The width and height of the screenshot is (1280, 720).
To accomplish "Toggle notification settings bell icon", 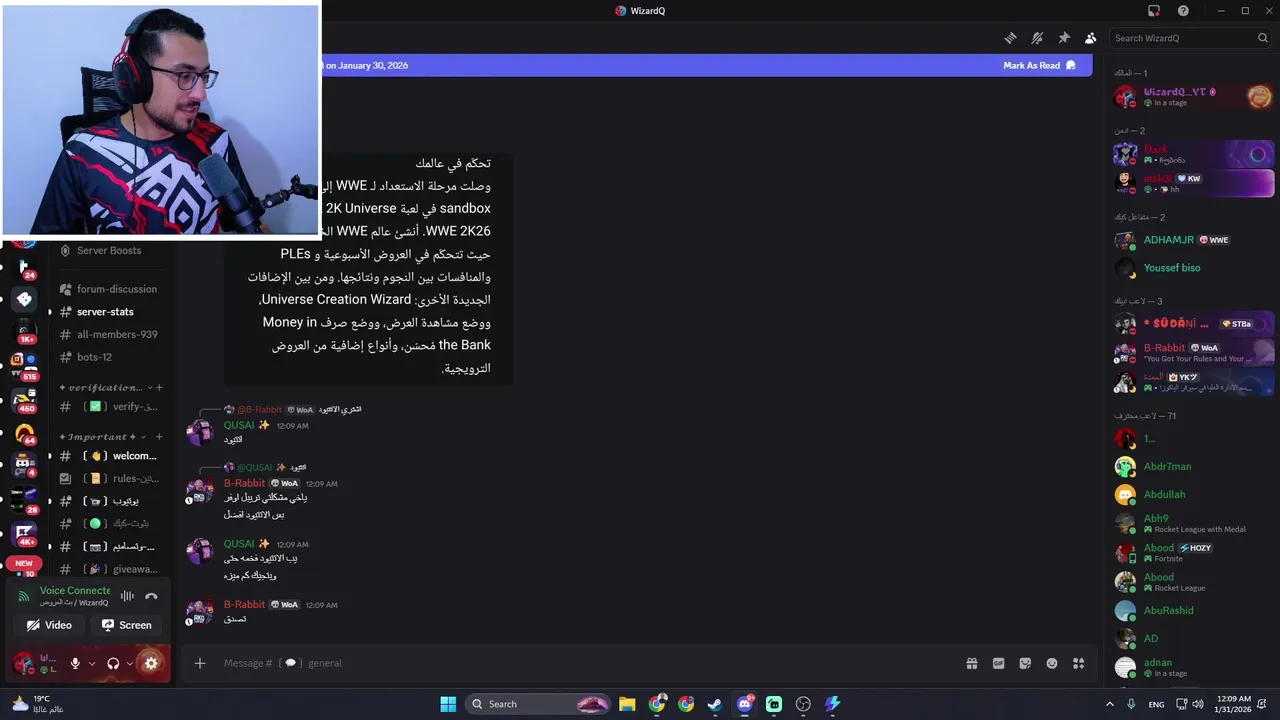I will click(1037, 38).
